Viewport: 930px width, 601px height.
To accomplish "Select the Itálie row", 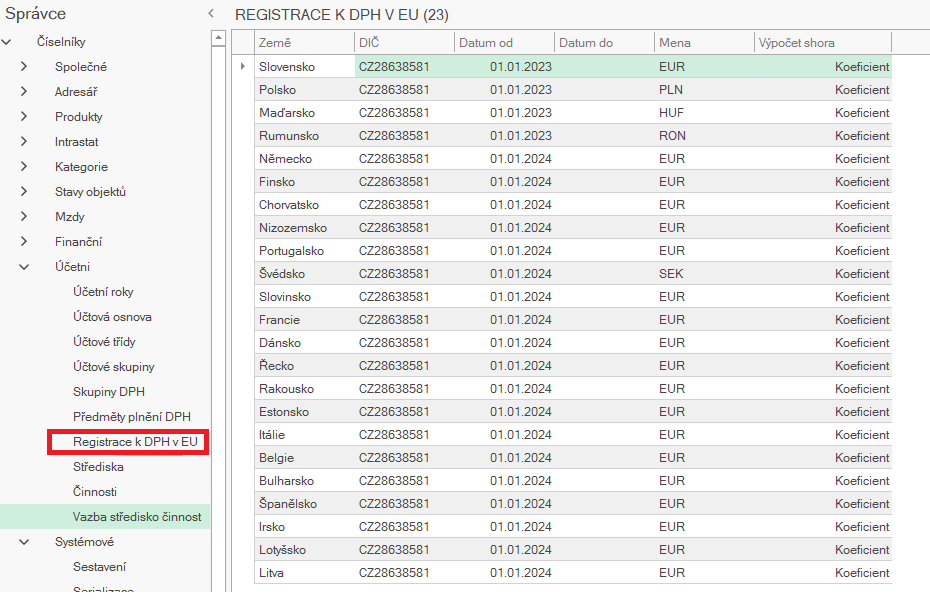I will [573, 434].
